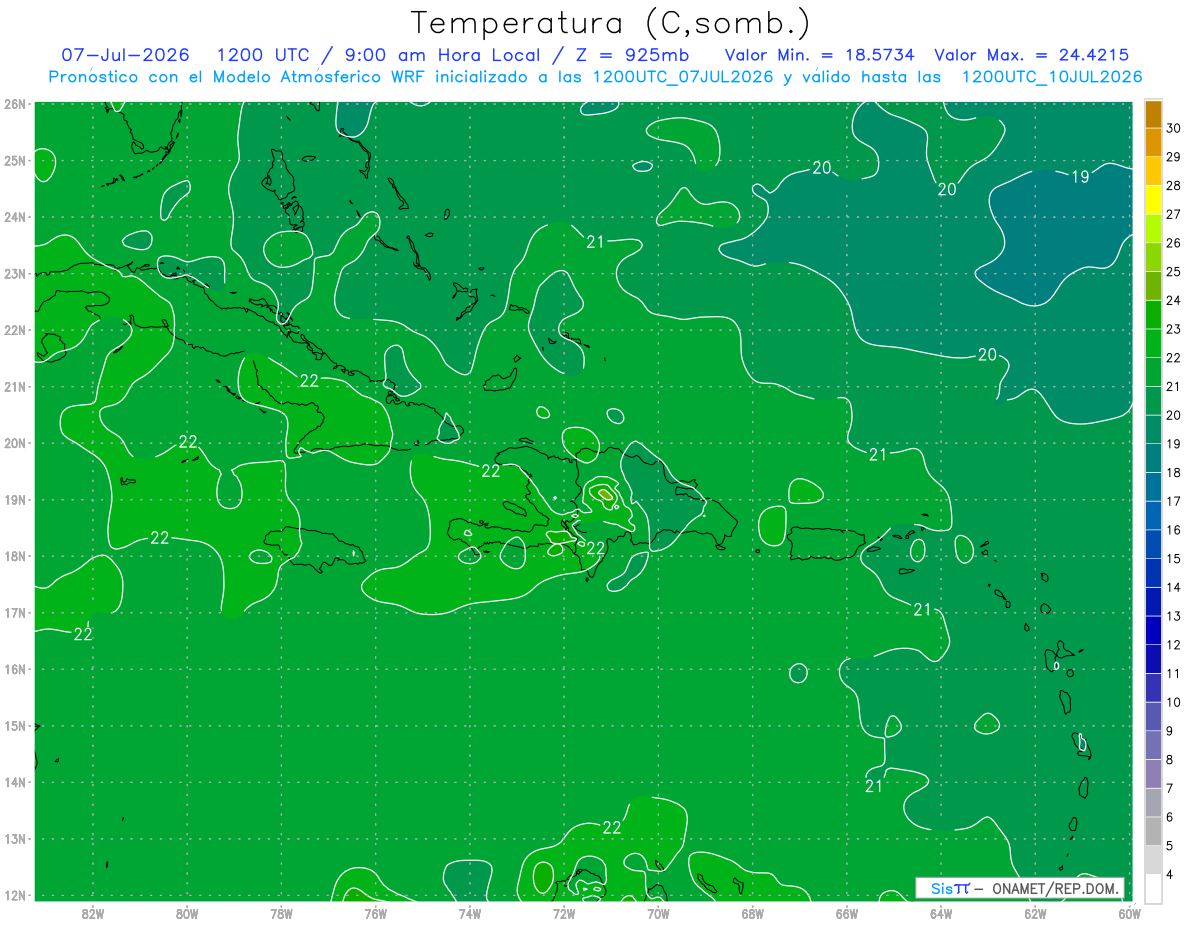Click the "20N" latitude axis label
Screen dimensions: 1200x927
[x=14, y=443]
